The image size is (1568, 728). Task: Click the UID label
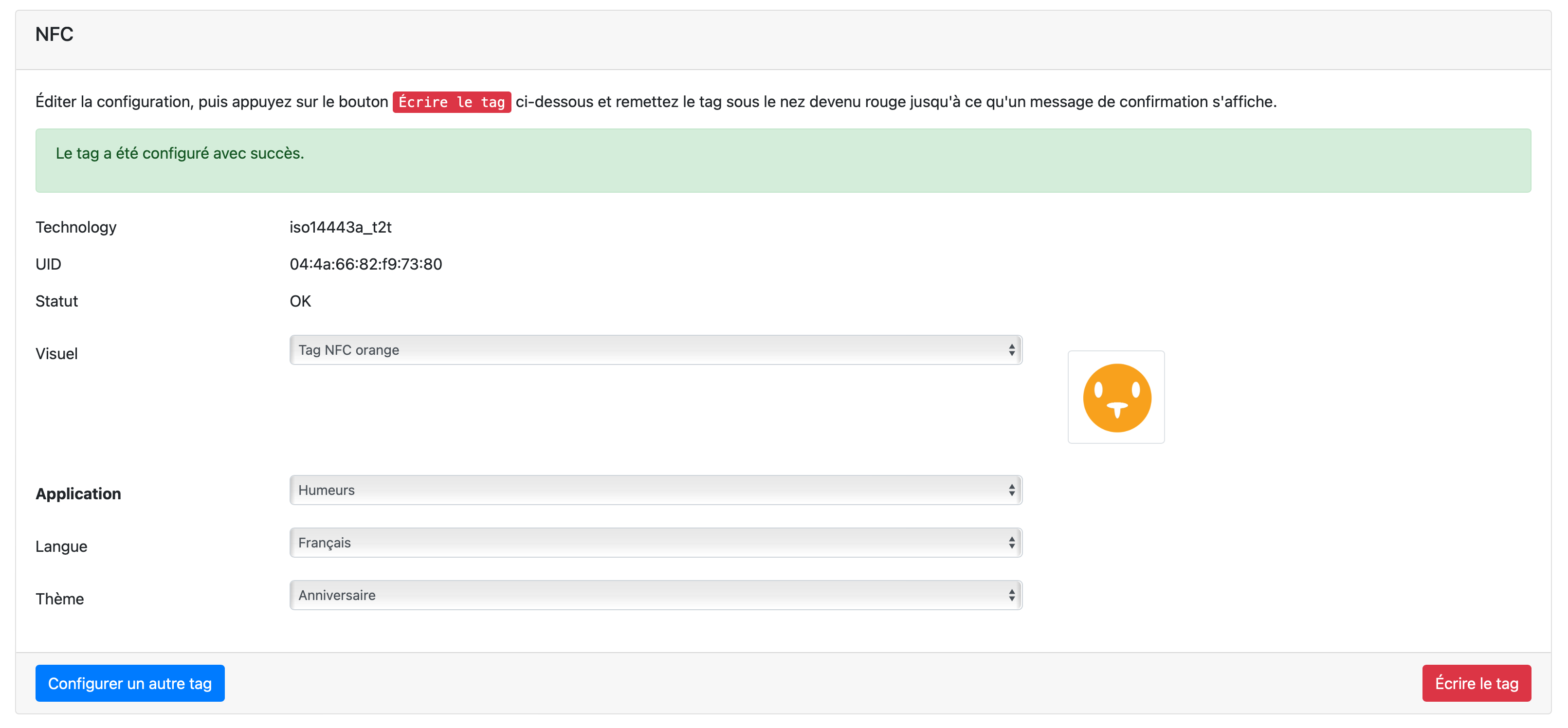click(x=48, y=264)
